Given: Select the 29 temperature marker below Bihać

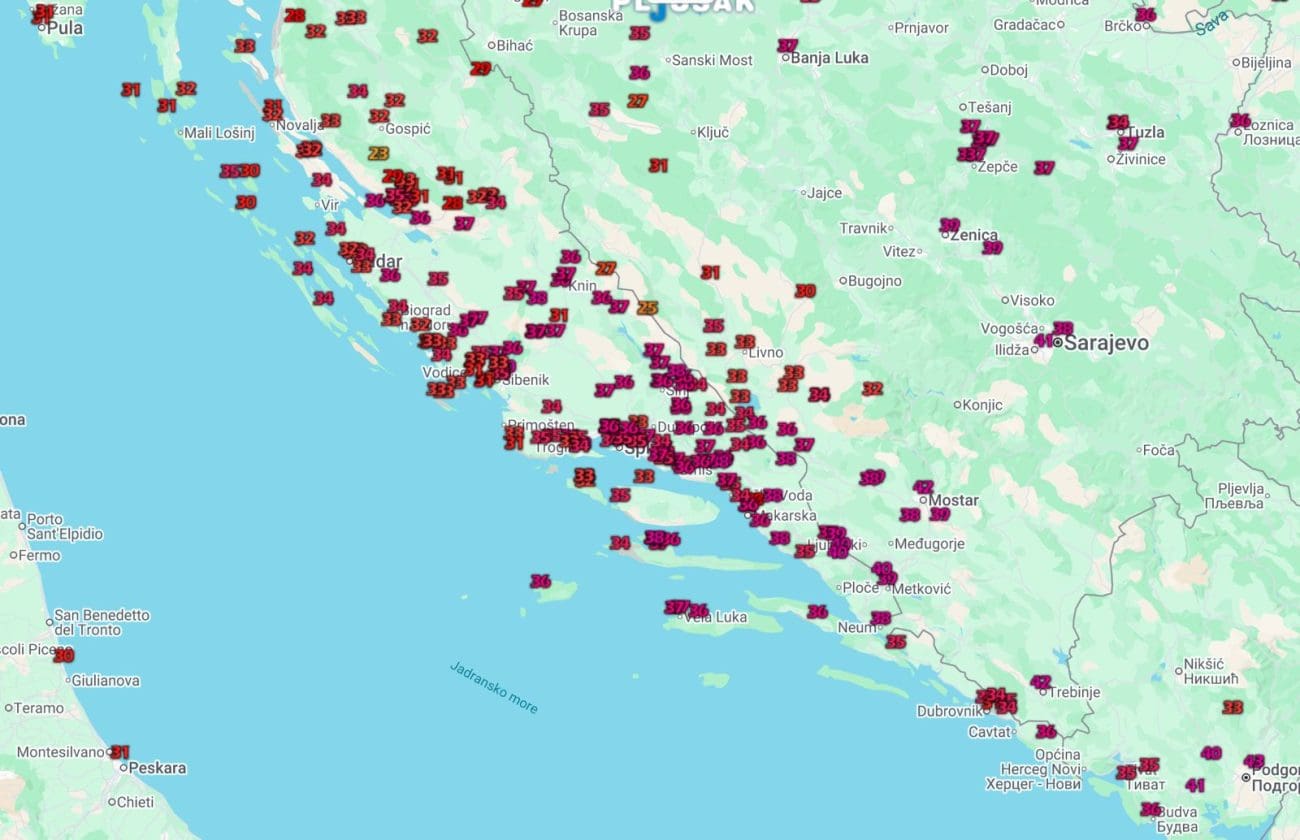Looking at the screenshot, I should 481,69.
